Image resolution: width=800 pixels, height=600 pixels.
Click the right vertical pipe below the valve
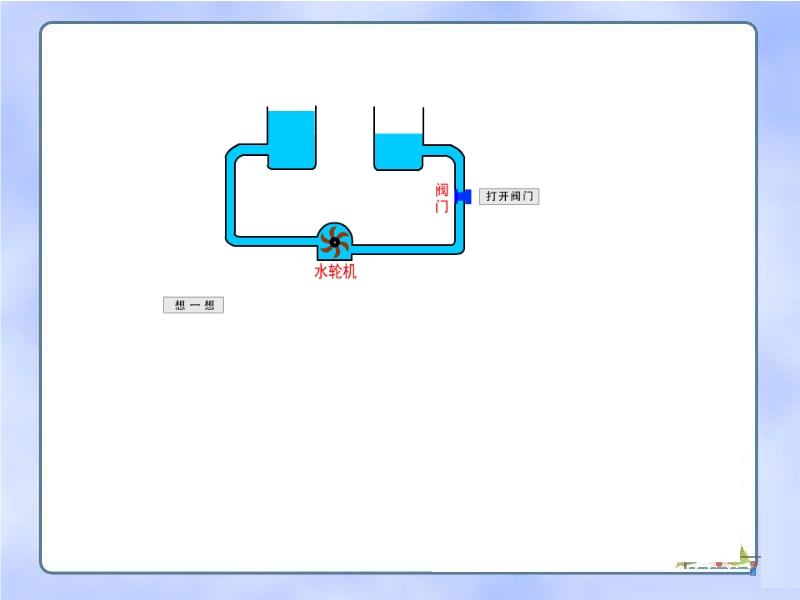click(x=461, y=225)
